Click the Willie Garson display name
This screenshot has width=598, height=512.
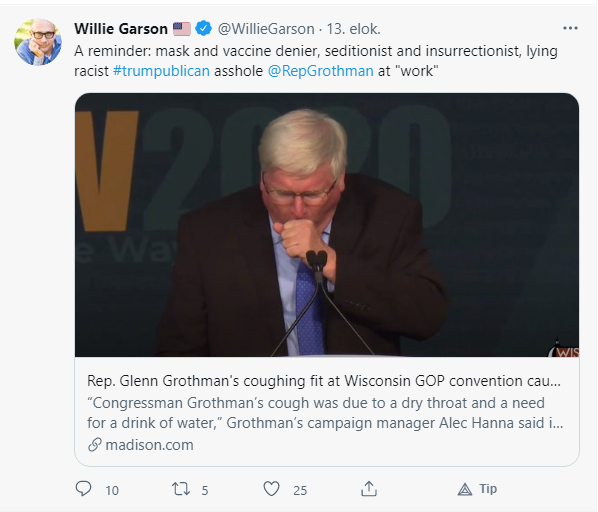[x=121, y=29]
